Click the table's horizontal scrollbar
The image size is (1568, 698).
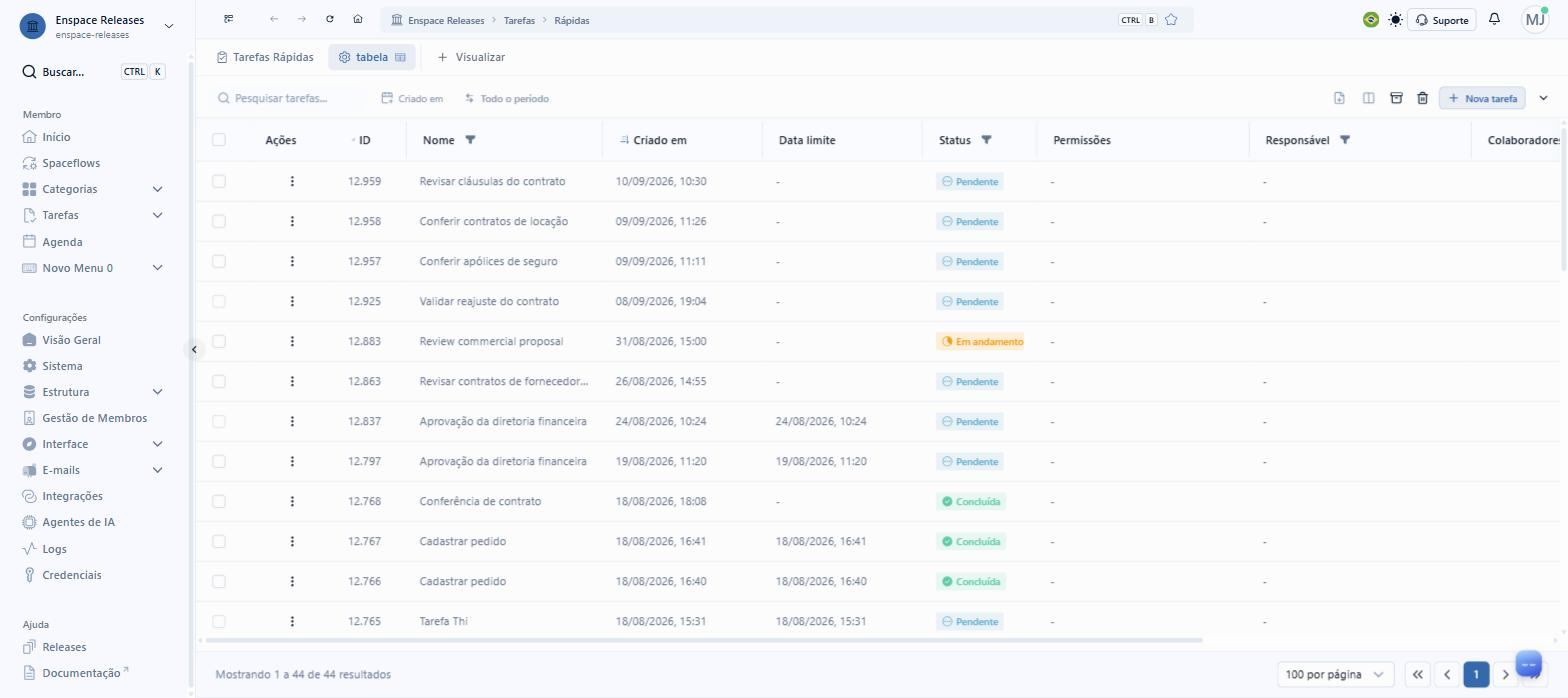coord(704,640)
